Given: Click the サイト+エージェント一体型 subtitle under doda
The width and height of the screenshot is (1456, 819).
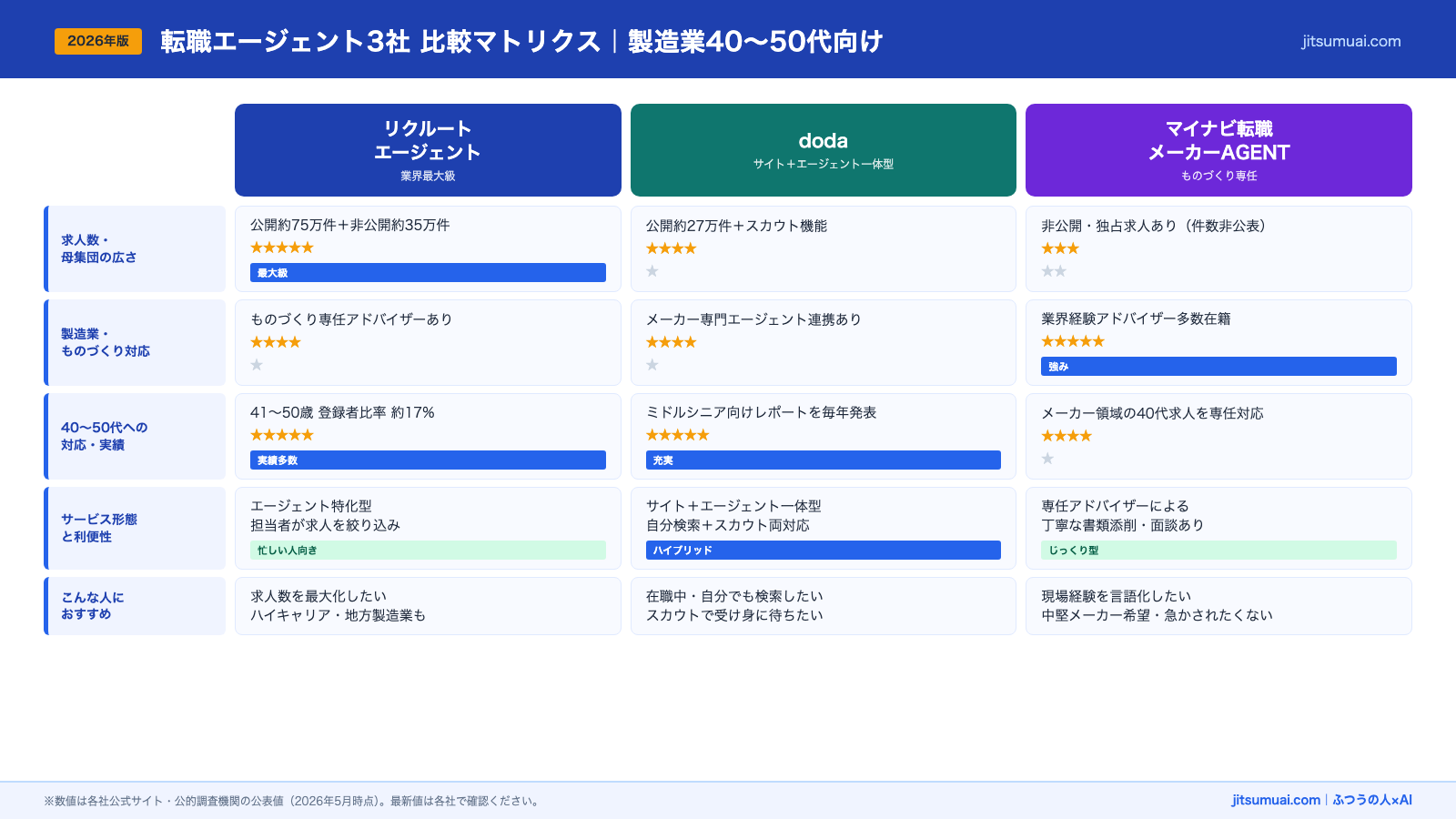Looking at the screenshot, I should pos(824,164).
